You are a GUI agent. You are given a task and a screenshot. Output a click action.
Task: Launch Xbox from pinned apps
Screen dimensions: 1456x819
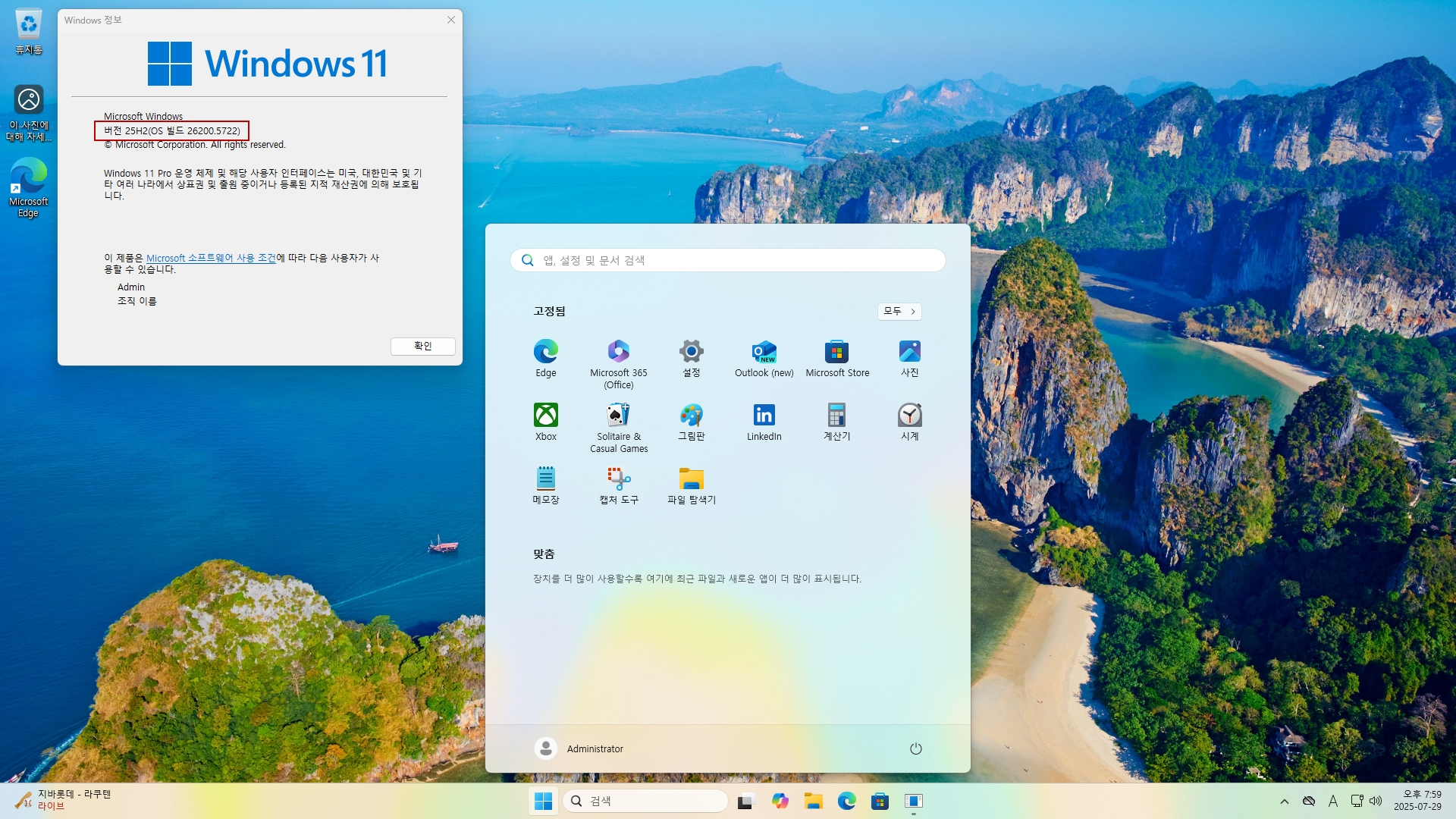click(545, 416)
